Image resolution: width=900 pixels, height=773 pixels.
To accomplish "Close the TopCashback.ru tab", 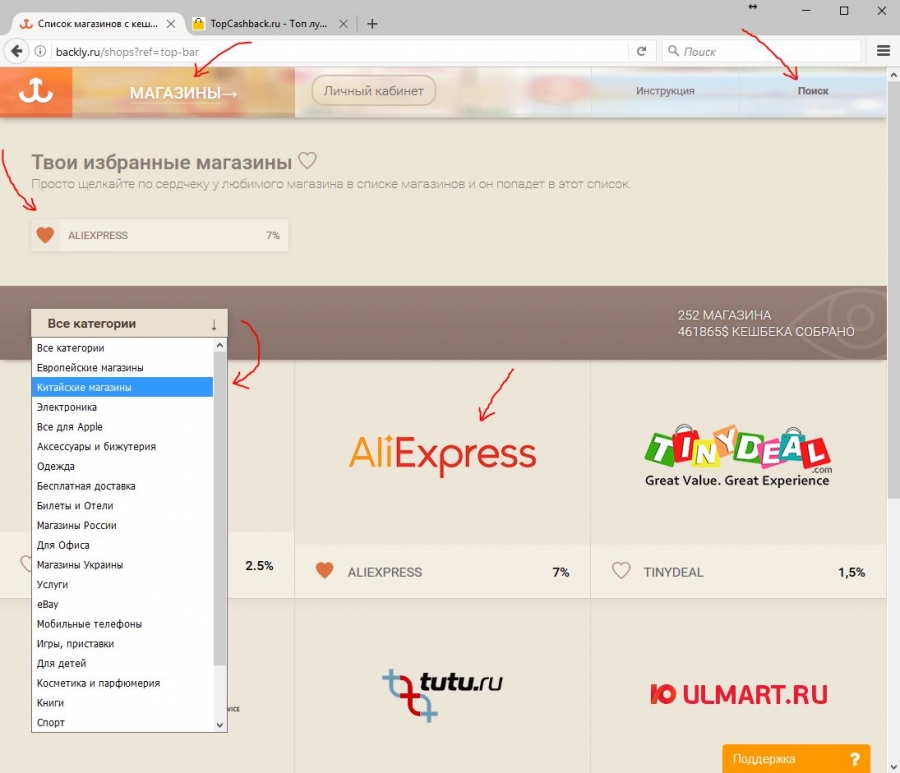I will click(343, 24).
